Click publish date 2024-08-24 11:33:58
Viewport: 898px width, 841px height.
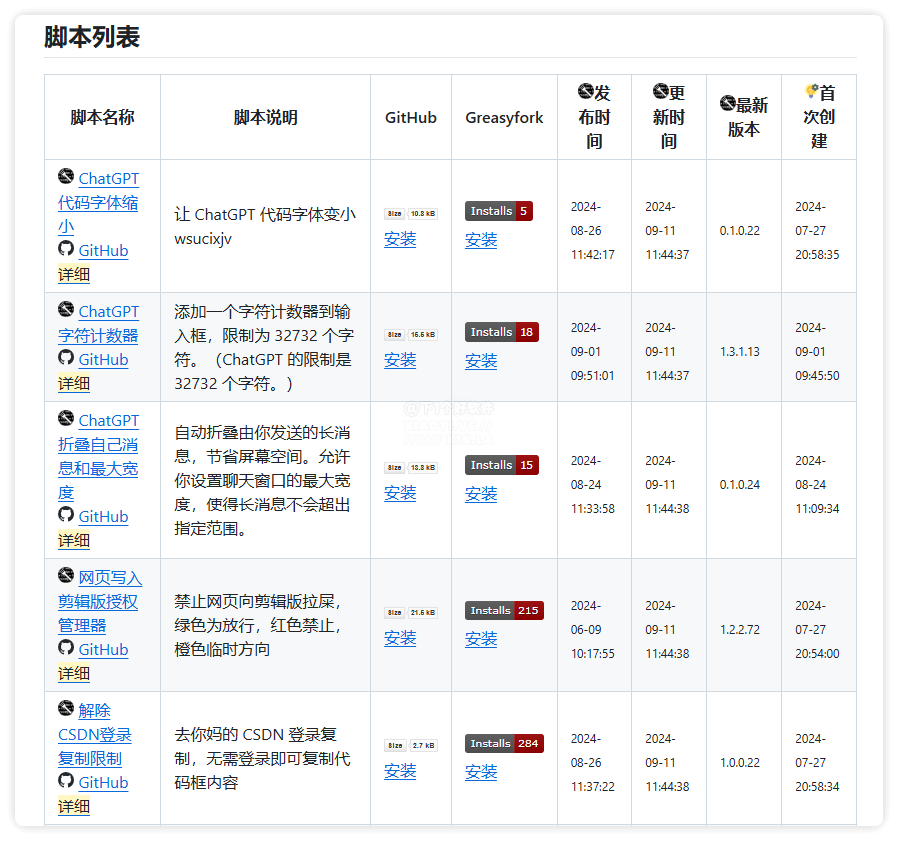pos(593,484)
